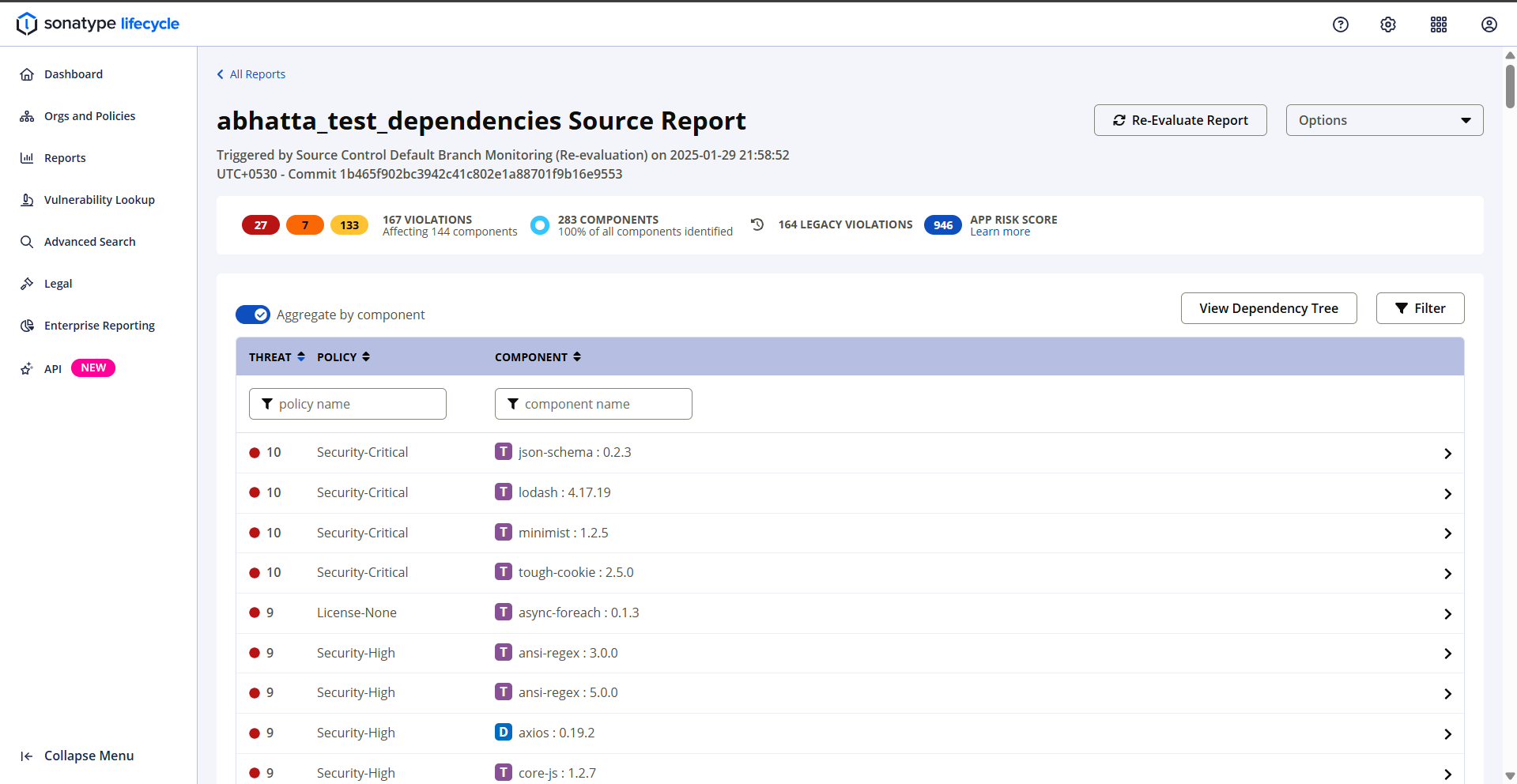Expand the lodash row chevron

point(1447,494)
